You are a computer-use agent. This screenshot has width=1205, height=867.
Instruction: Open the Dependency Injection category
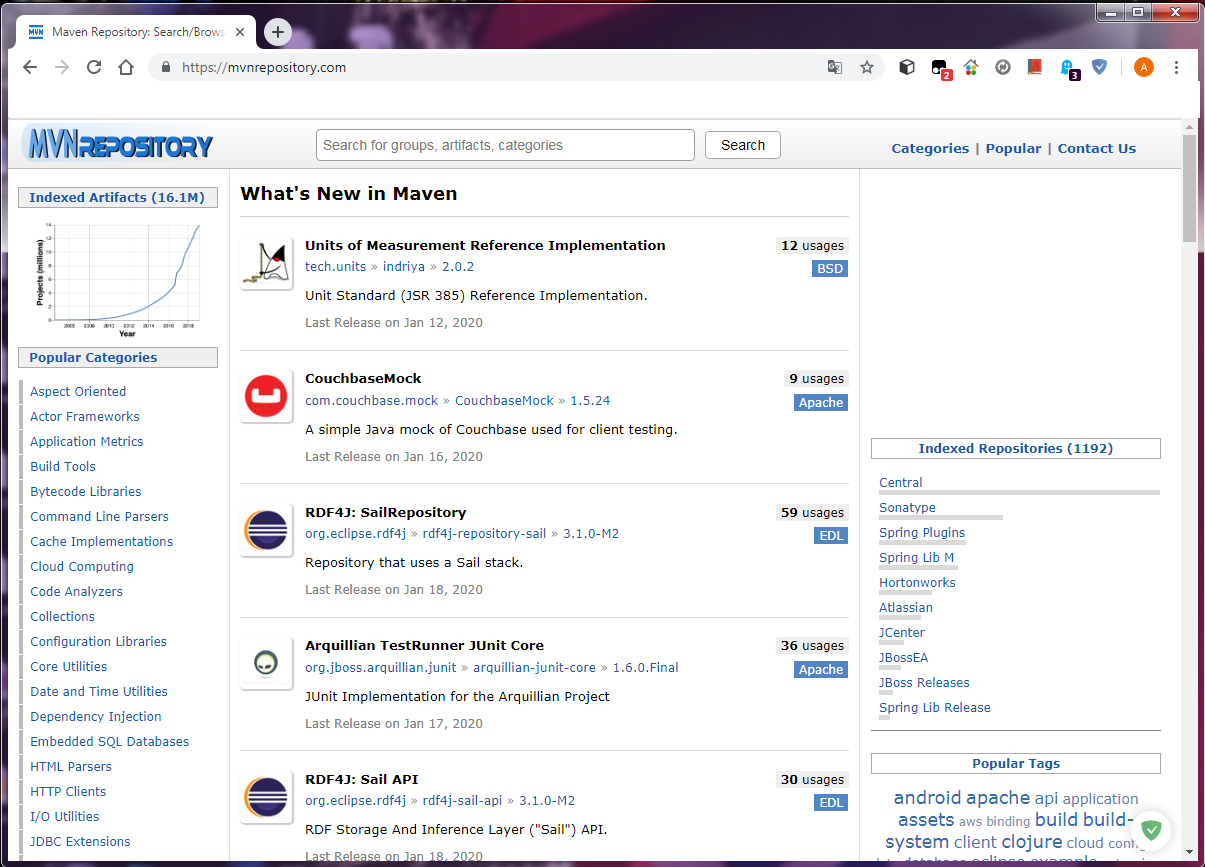pyautogui.click(x=96, y=716)
